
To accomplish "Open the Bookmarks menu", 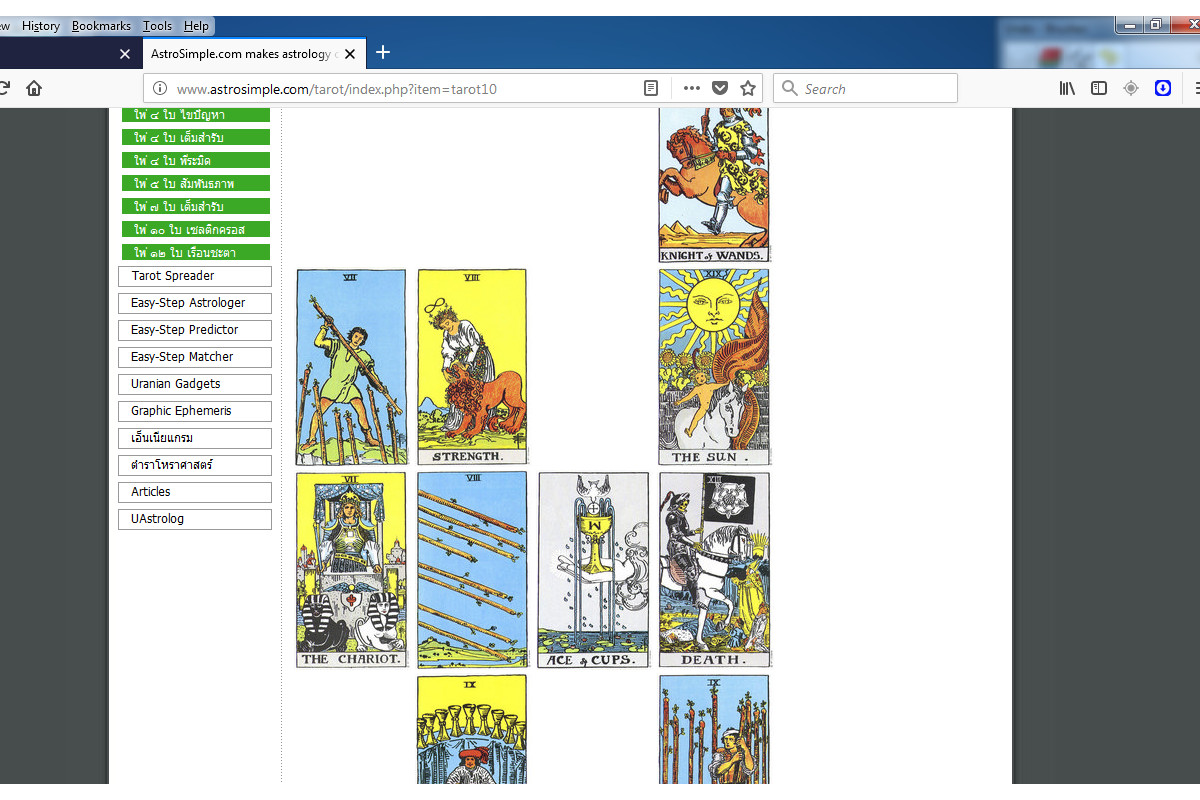I will (101, 26).
